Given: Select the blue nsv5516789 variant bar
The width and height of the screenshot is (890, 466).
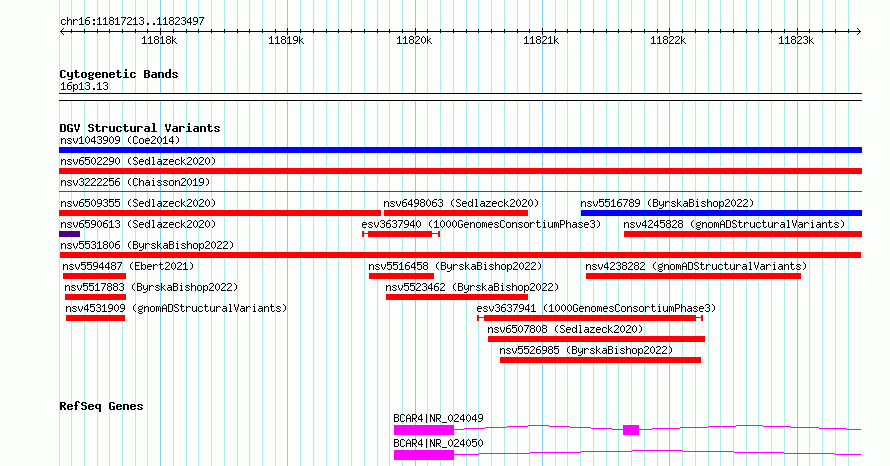Looking at the screenshot, I should 721,213.
